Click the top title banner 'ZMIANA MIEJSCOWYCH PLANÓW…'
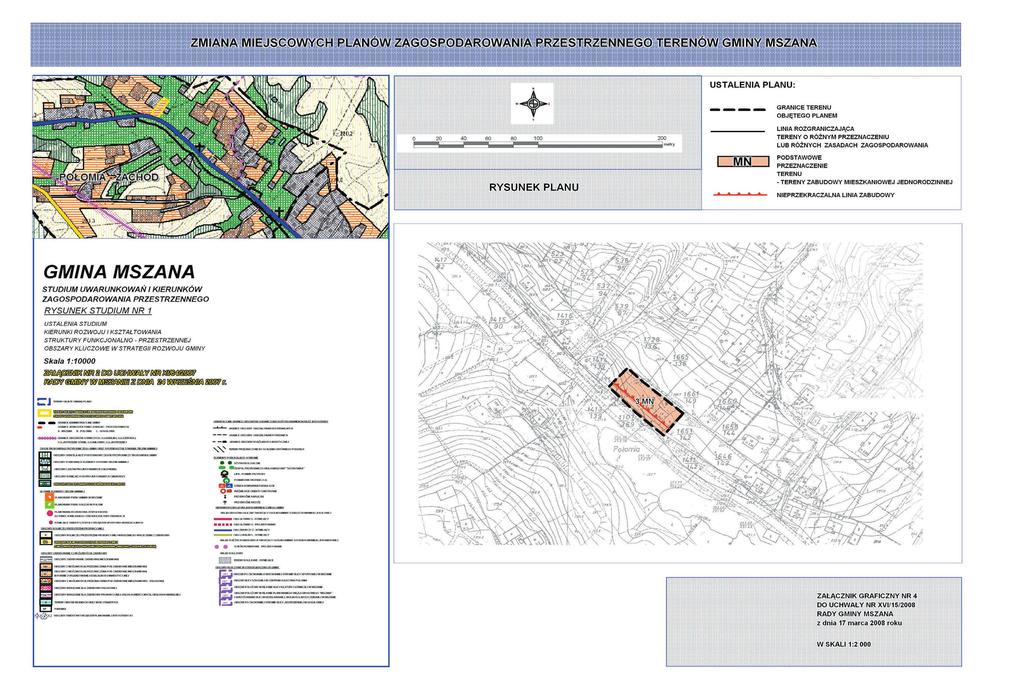This screenshot has width=1024, height=700. click(x=496, y=44)
